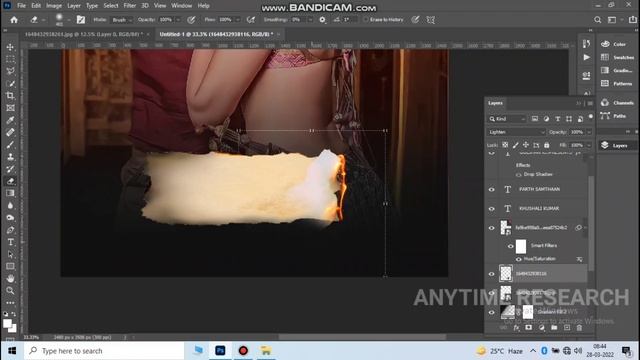640x360 pixels.
Task: Click the delete layer trash icon
Action: coord(579,327)
